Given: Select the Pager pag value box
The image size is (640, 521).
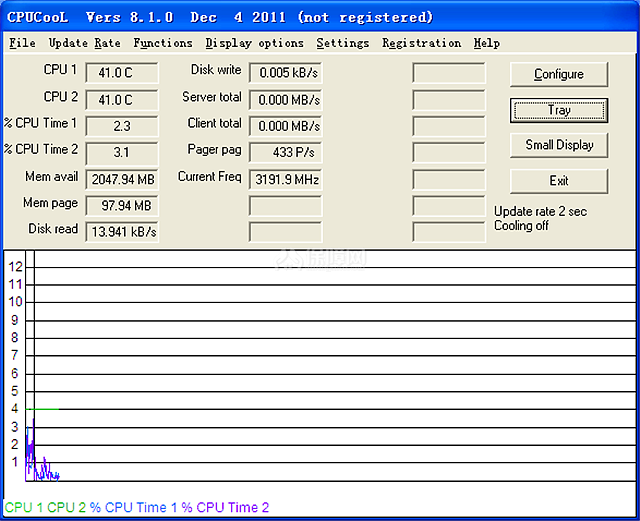Looking at the screenshot, I should pos(285,153).
